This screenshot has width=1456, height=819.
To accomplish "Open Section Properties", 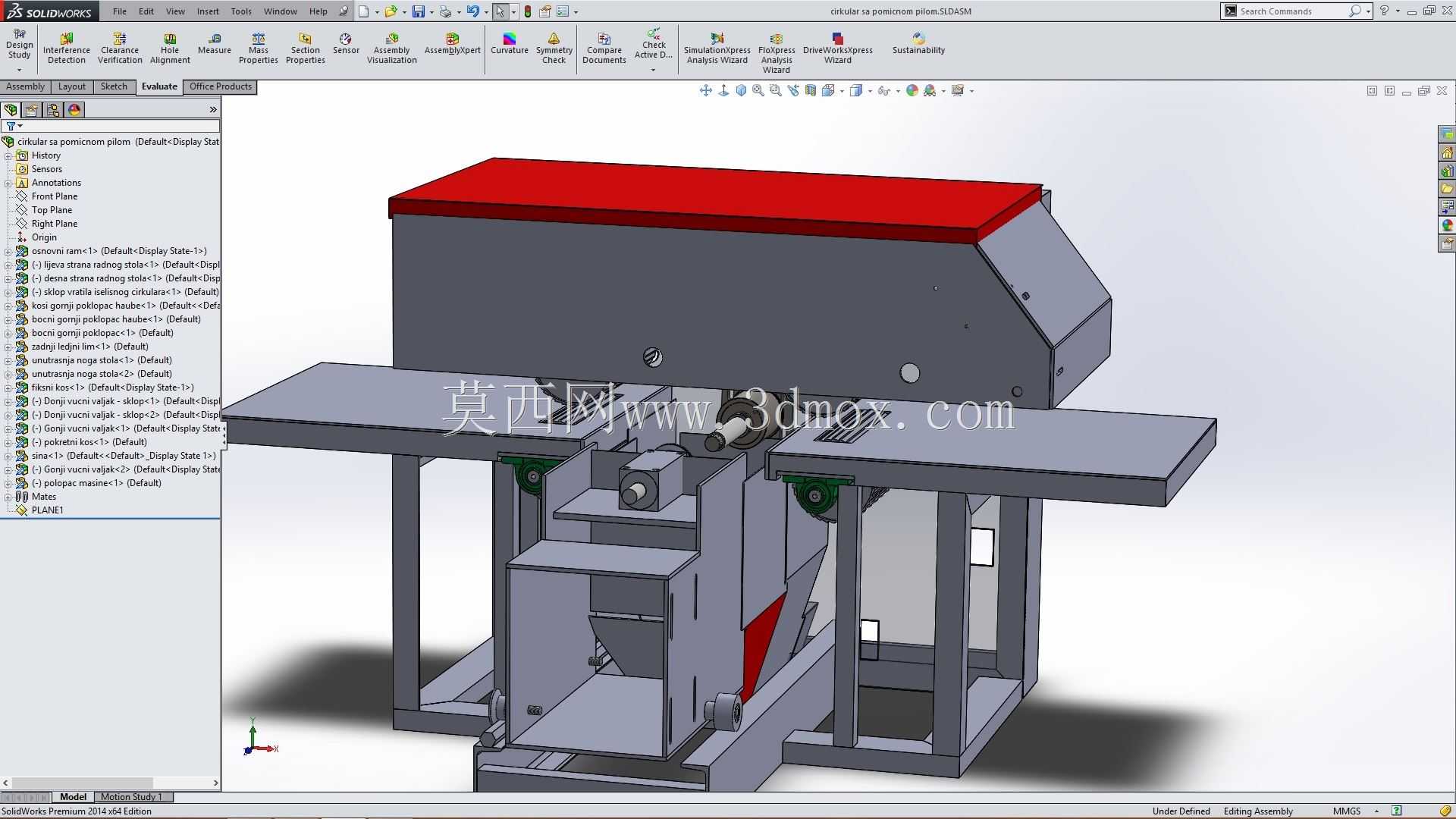I will [x=306, y=49].
